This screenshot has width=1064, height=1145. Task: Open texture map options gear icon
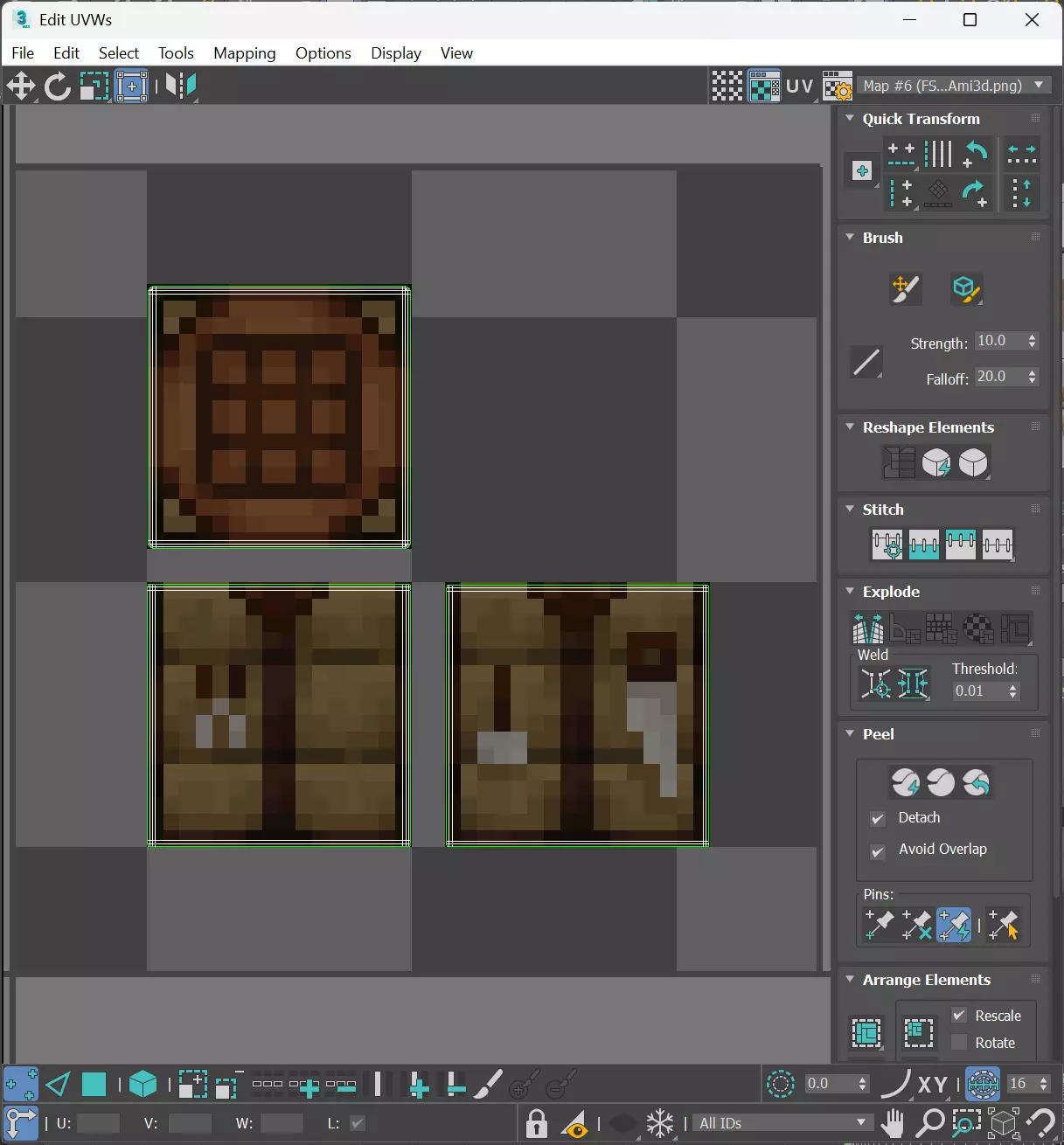[x=837, y=86]
